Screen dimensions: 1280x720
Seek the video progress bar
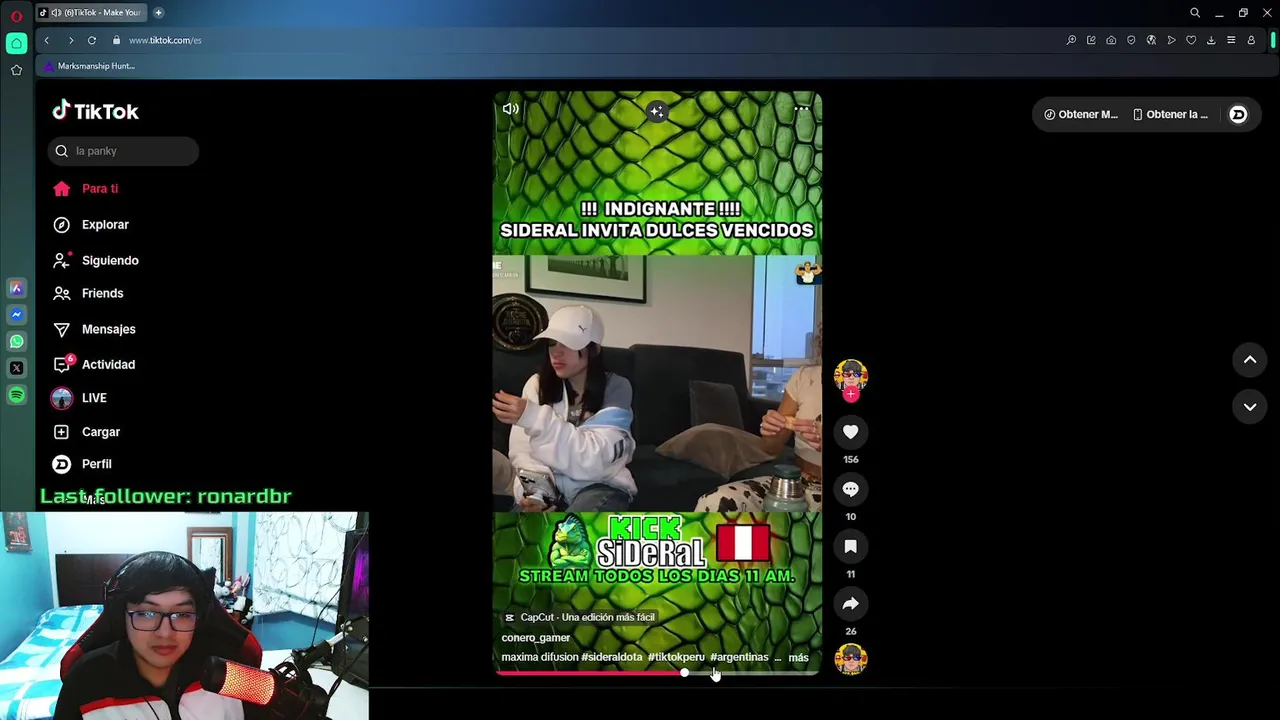[657, 673]
